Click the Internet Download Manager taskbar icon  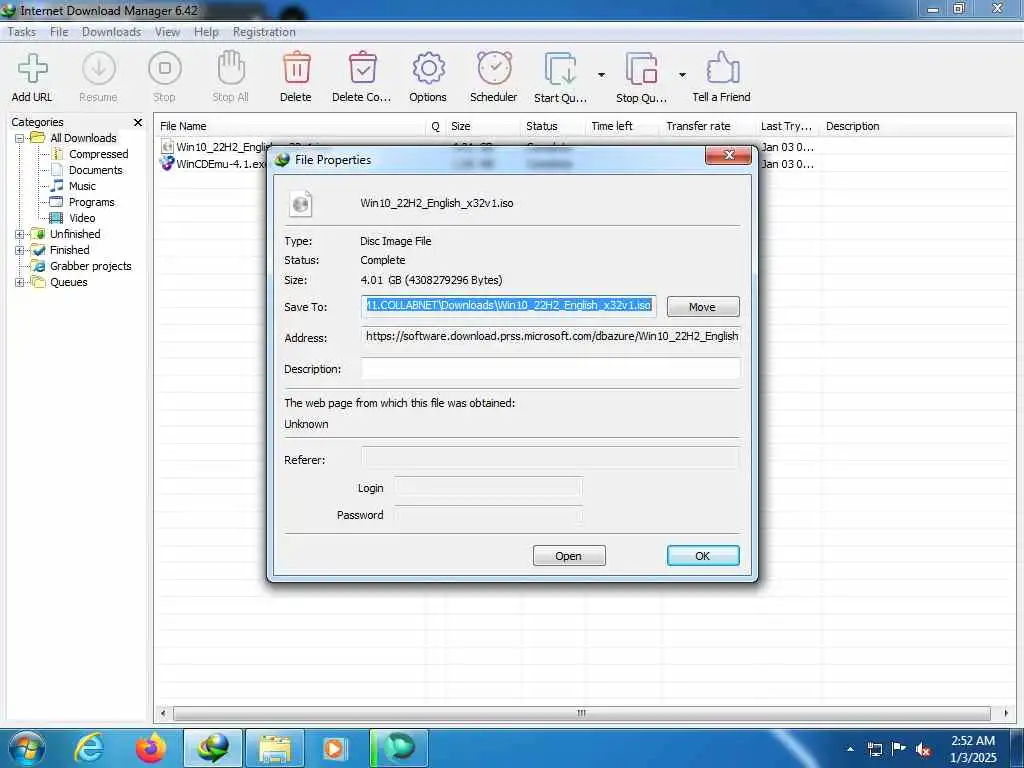pyautogui.click(x=214, y=748)
